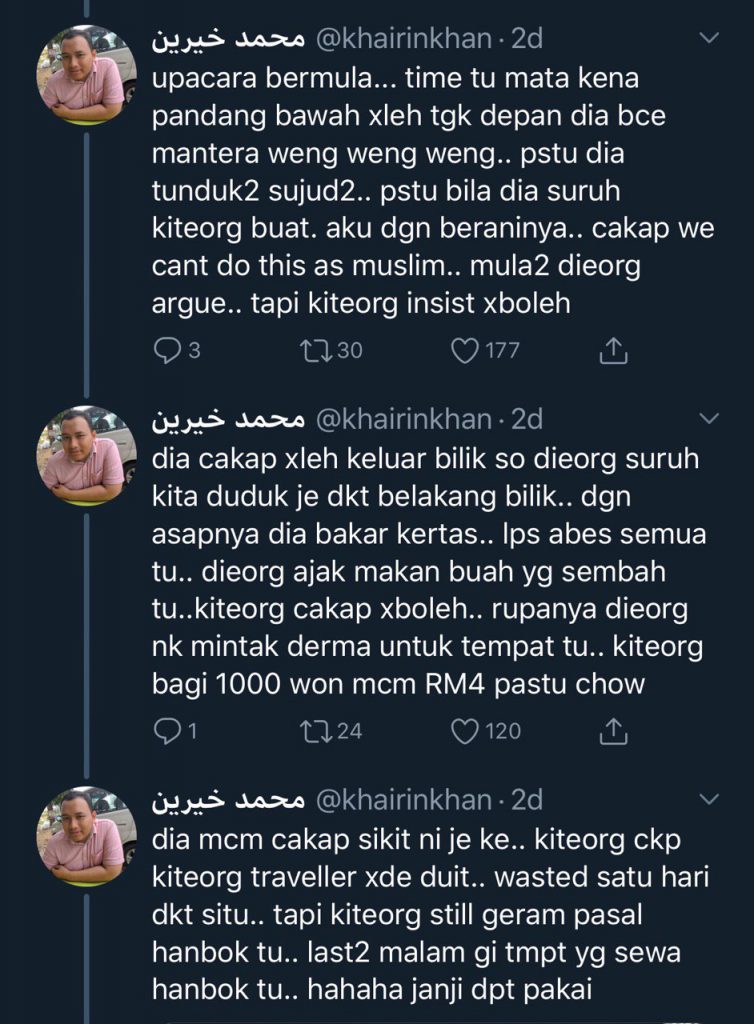The image size is (754, 1024).
Task: Tap @khairinkhan handle on the second tweet
Action: click(404, 419)
